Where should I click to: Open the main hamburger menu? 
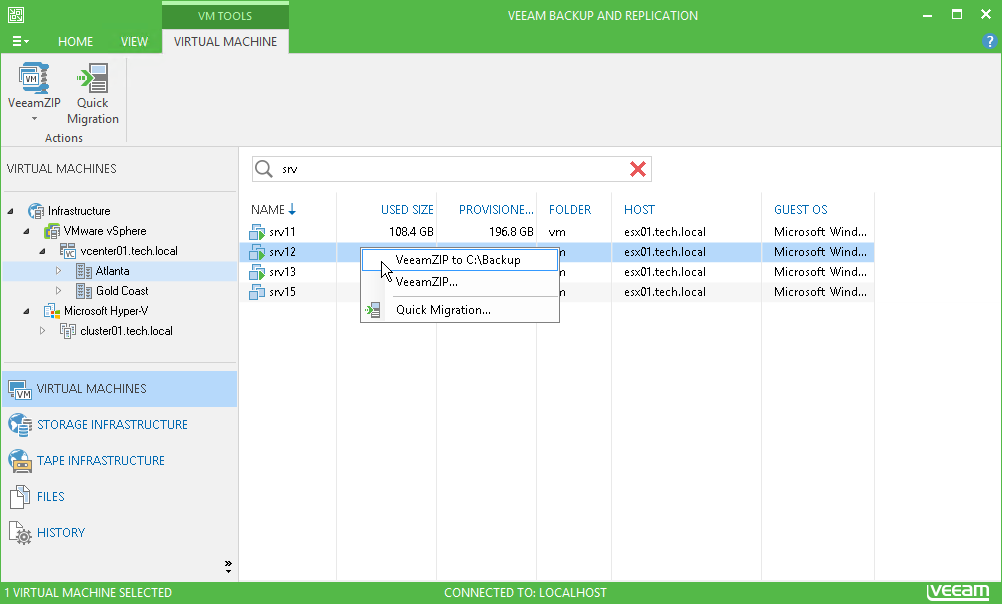20,41
